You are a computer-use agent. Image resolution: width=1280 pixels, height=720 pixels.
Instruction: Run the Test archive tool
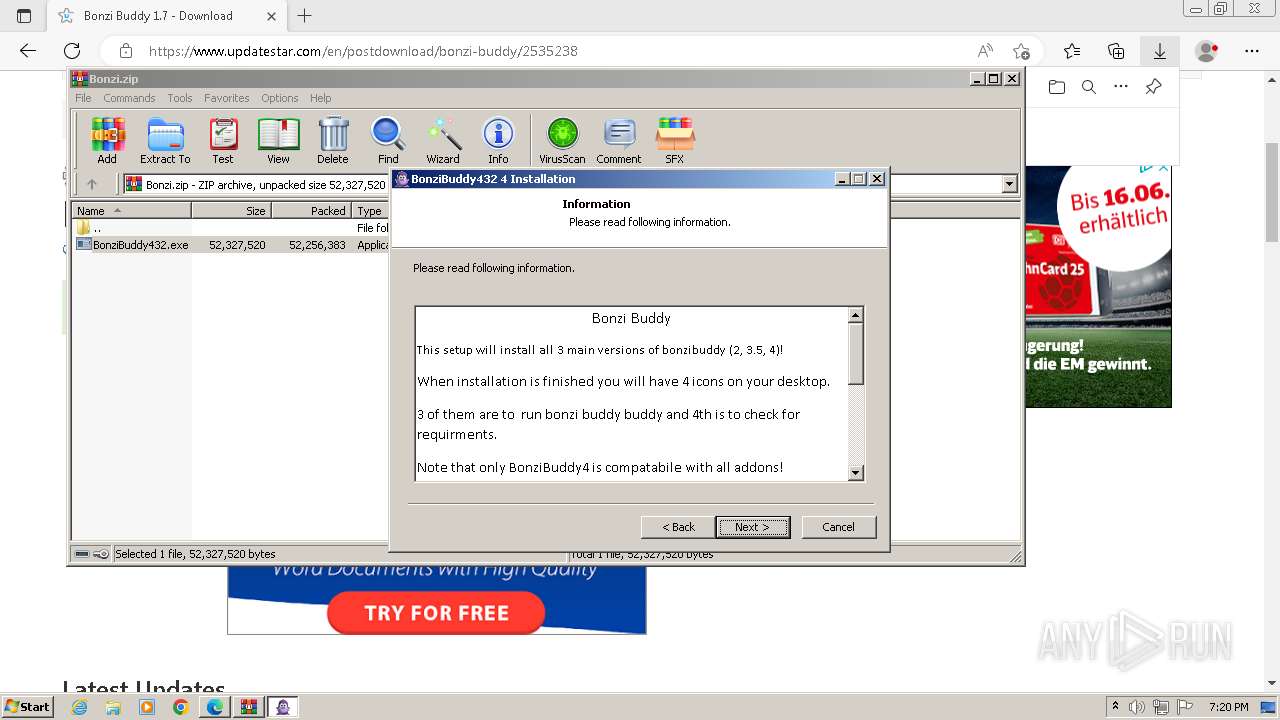223,140
